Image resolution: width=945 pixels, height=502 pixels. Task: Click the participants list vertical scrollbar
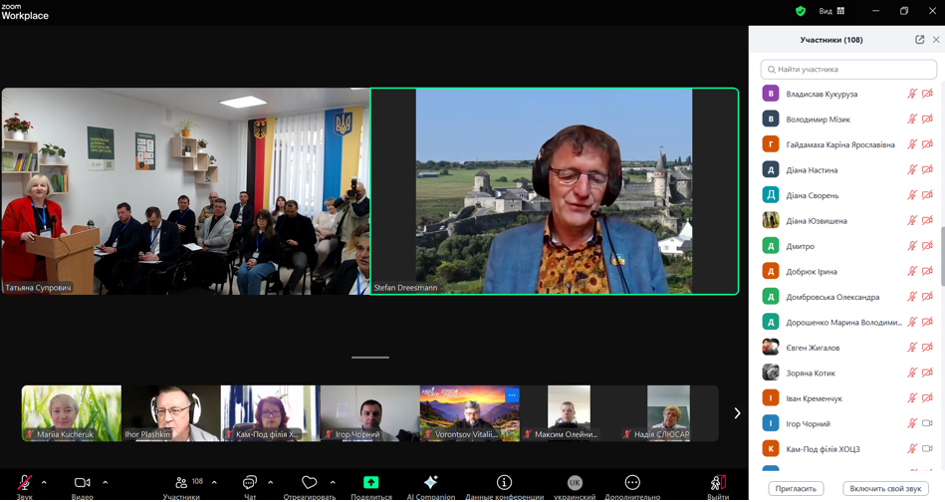point(940,255)
